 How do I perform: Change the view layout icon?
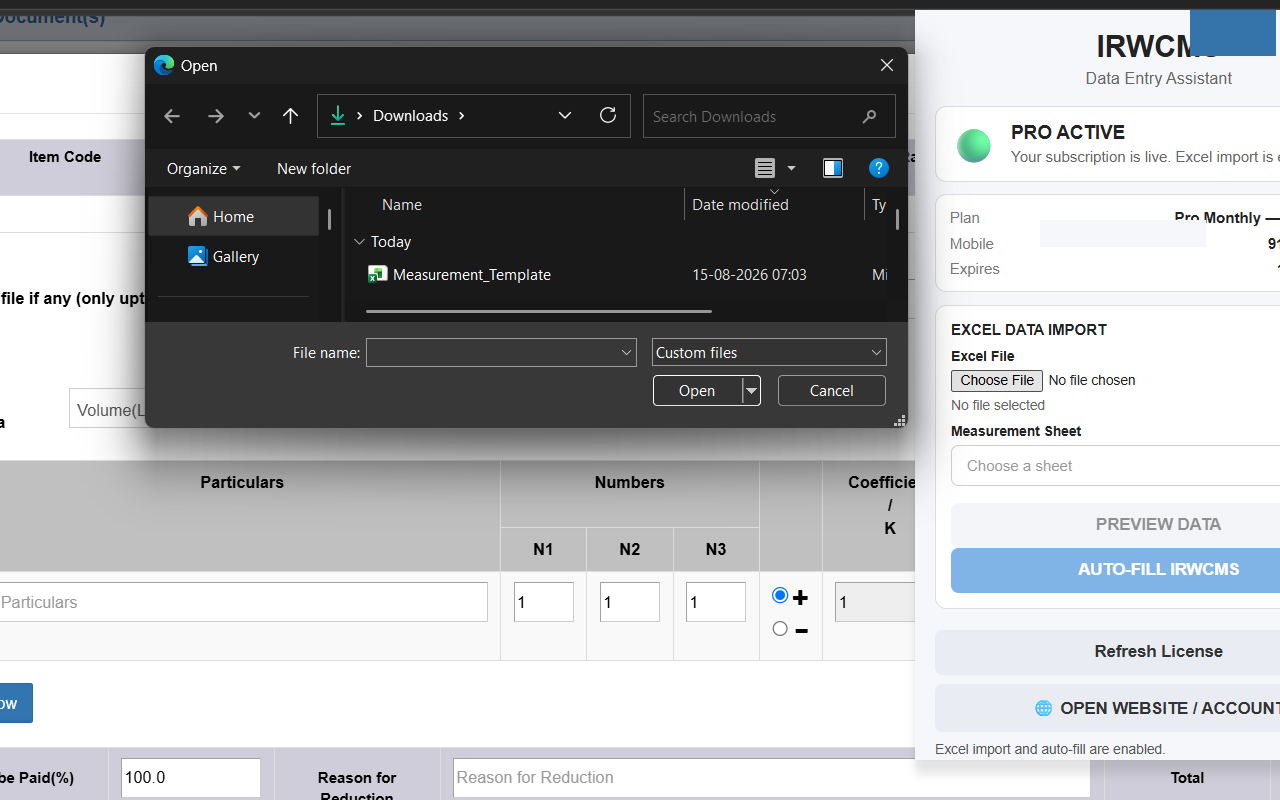pyautogui.click(x=765, y=168)
